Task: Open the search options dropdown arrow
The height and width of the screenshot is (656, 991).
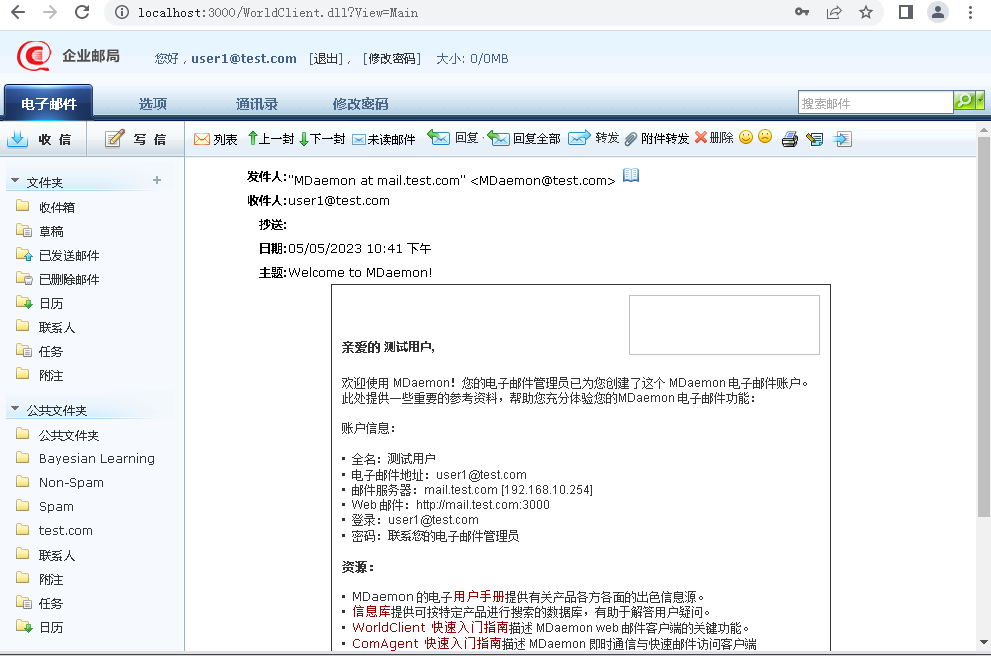Action: click(980, 100)
